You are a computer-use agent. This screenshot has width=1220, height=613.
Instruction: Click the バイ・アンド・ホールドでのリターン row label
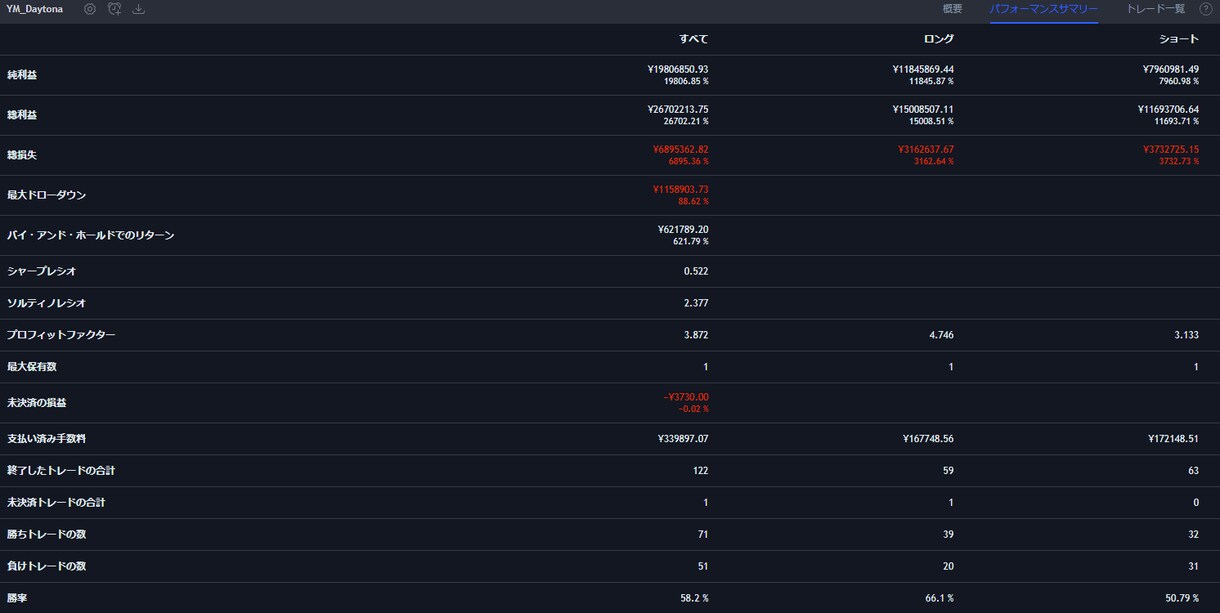pos(91,235)
